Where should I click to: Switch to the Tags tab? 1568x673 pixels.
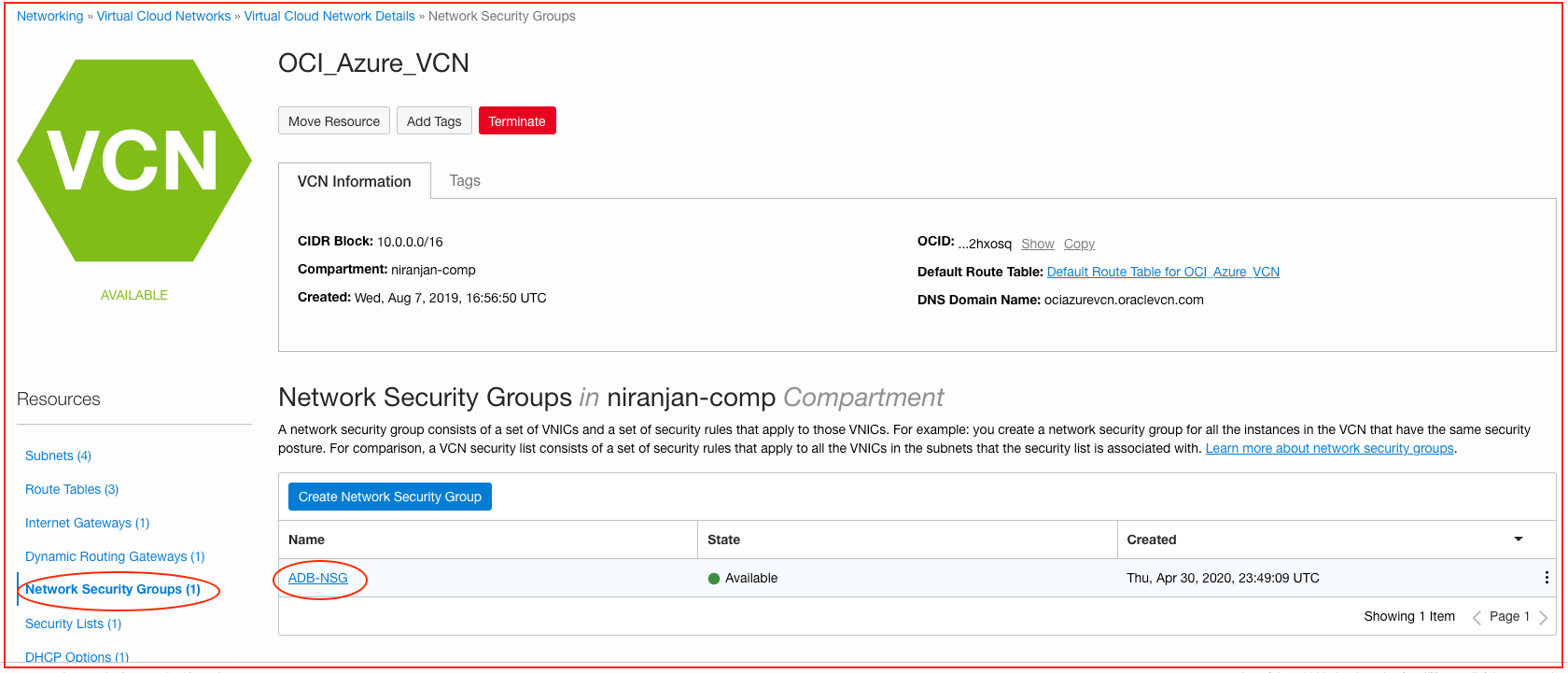point(465,181)
